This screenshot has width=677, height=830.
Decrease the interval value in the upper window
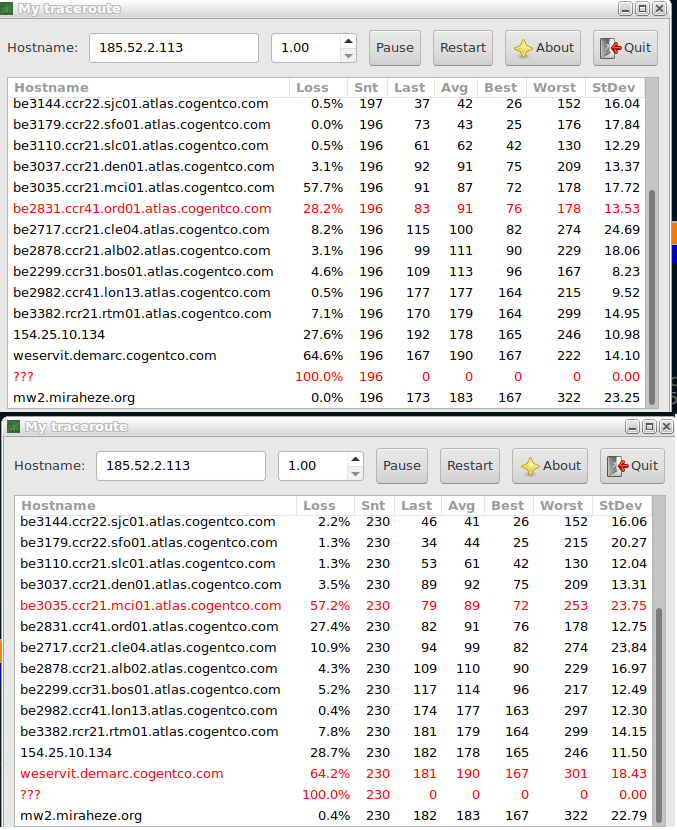click(x=348, y=56)
